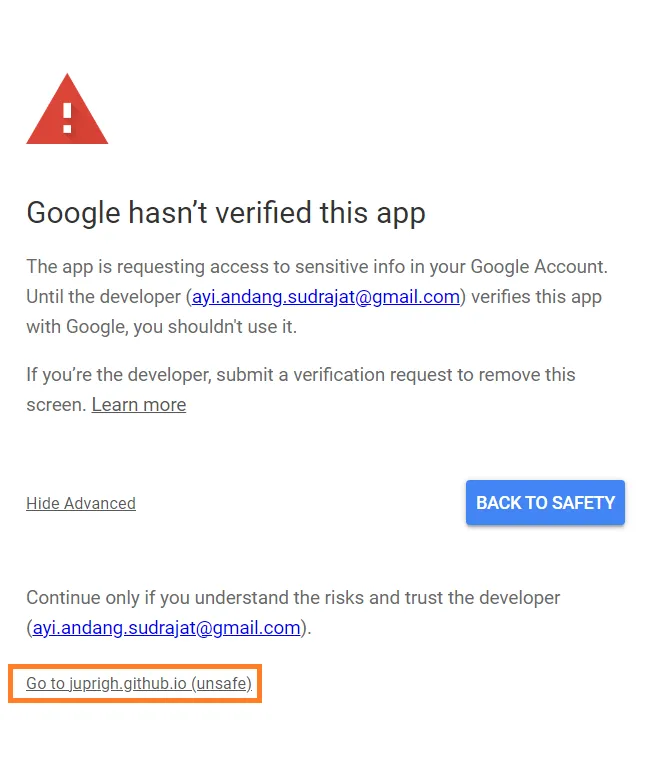
Task: Open the Learn more link
Action: click(139, 405)
